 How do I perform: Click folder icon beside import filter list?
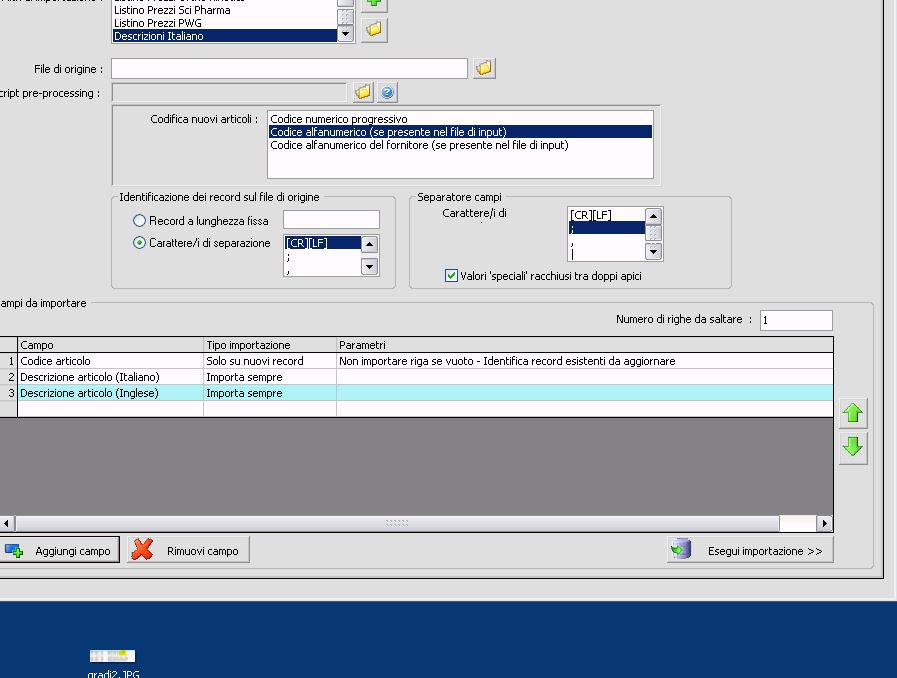tap(374, 29)
